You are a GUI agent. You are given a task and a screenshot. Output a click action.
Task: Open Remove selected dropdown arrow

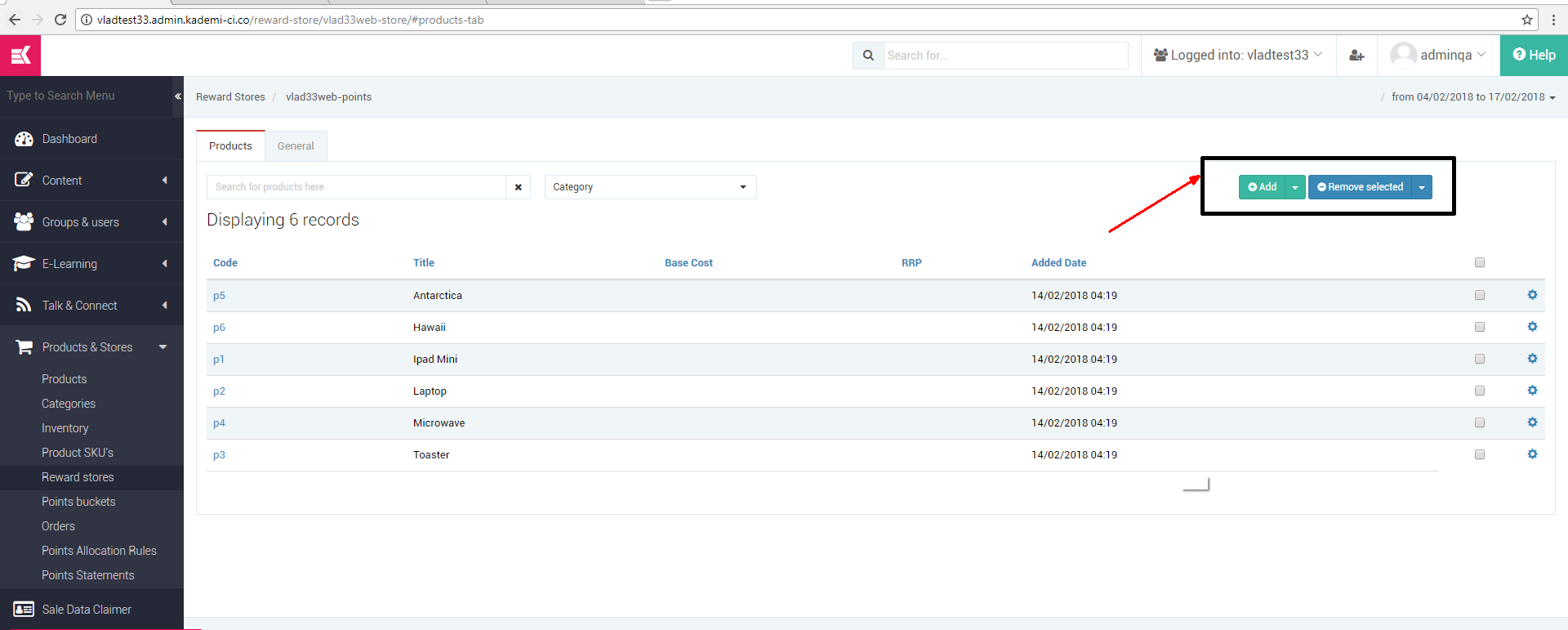point(1422,187)
